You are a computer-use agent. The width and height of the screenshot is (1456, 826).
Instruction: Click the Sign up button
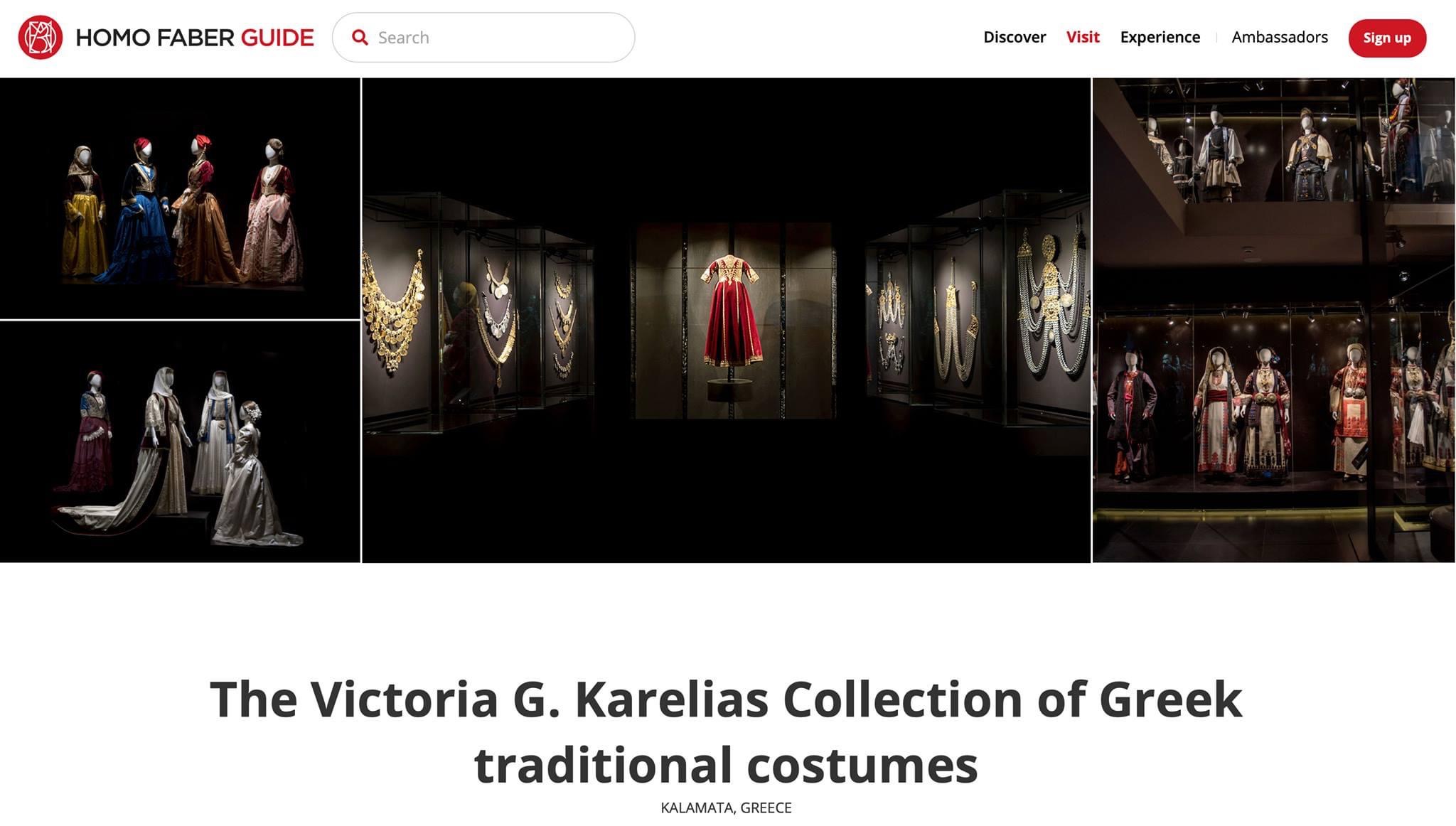1387,38
